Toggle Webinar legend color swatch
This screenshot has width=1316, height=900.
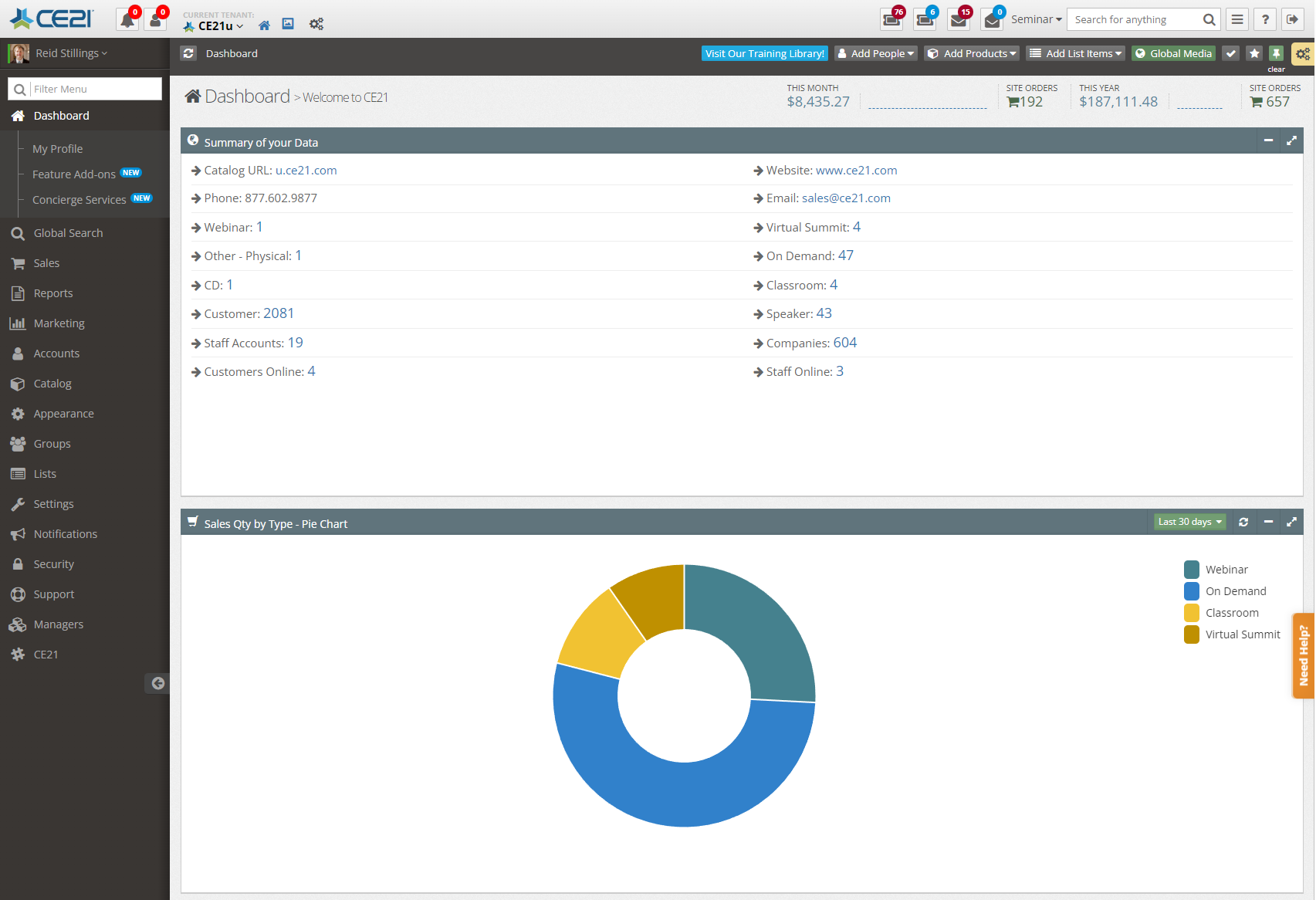(1192, 570)
